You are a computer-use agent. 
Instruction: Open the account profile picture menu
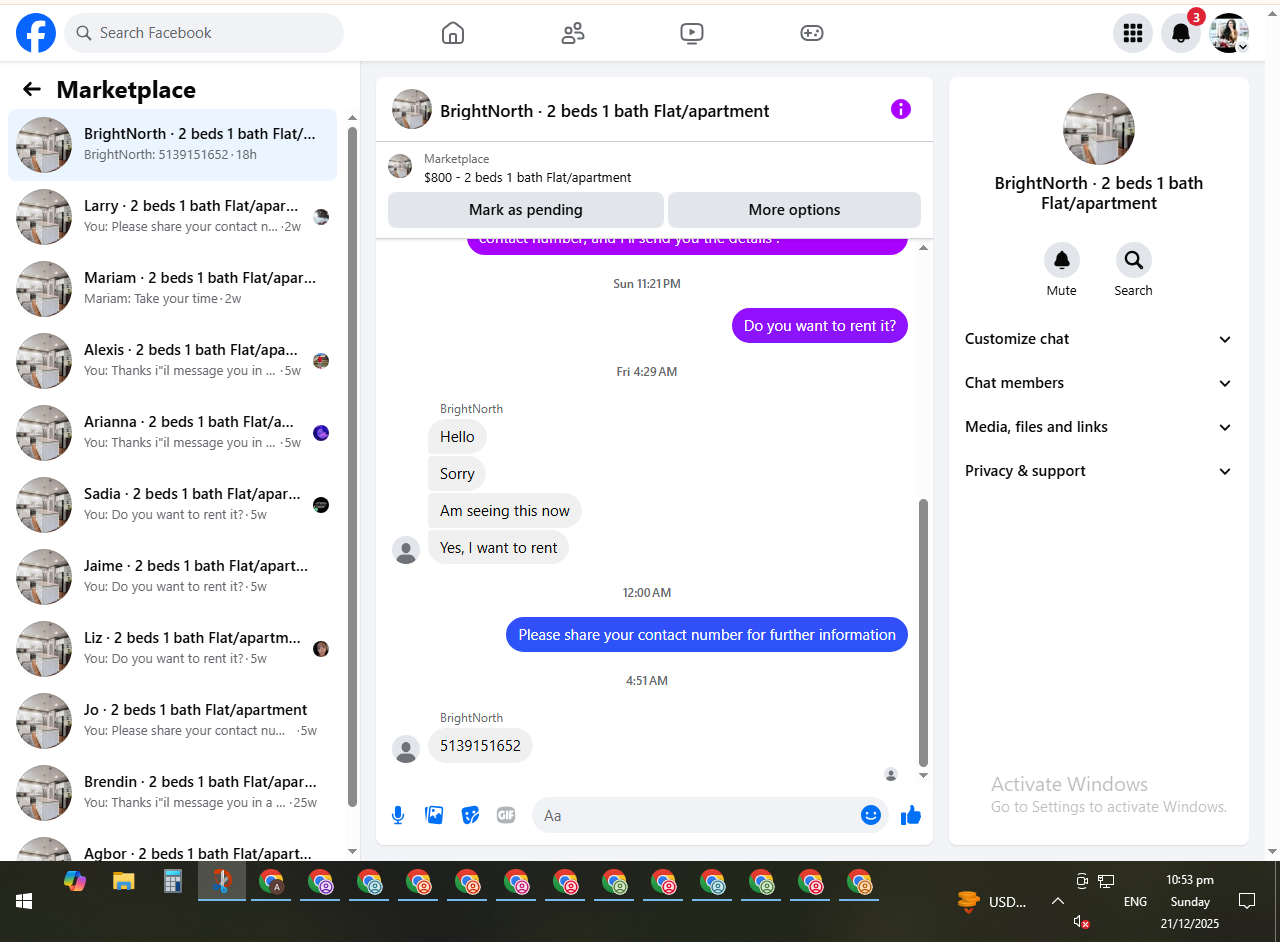point(1229,33)
